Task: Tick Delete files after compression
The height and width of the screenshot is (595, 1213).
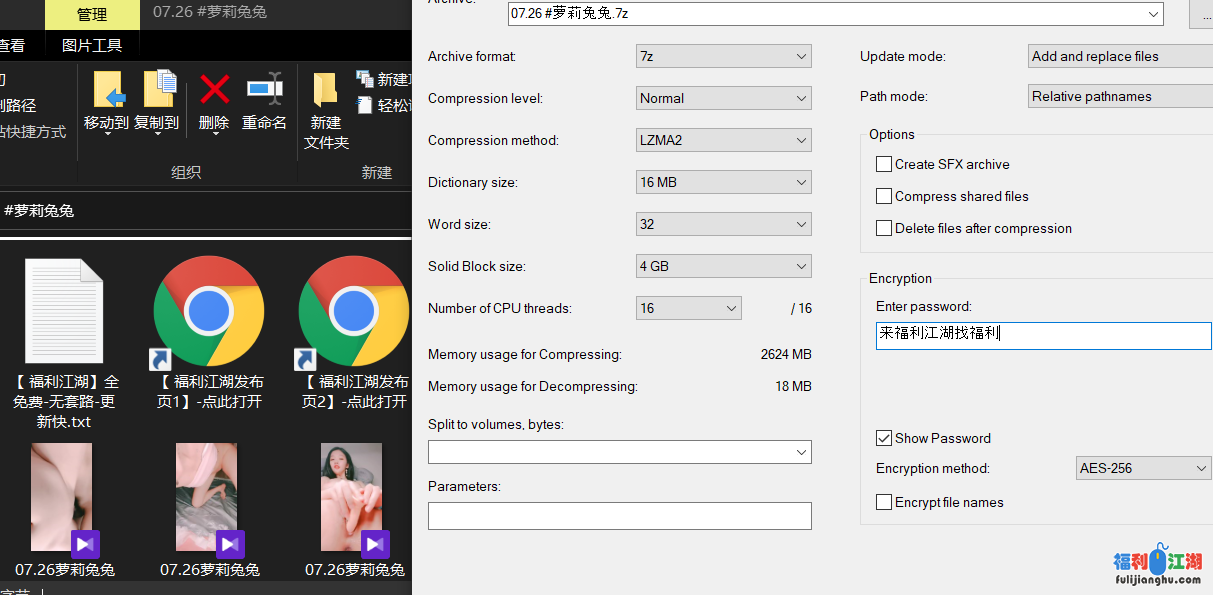Action: pyautogui.click(x=884, y=228)
